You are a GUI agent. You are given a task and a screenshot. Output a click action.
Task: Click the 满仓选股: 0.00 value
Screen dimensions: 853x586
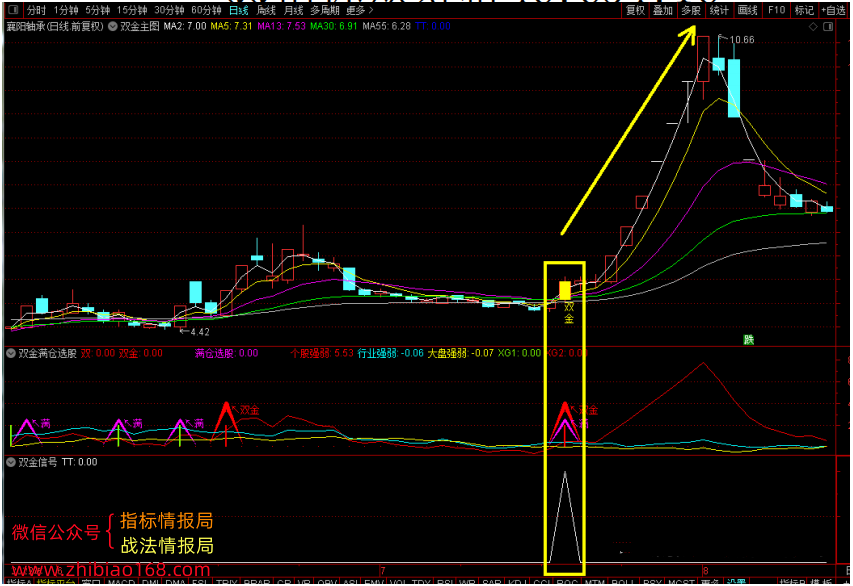[226, 353]
